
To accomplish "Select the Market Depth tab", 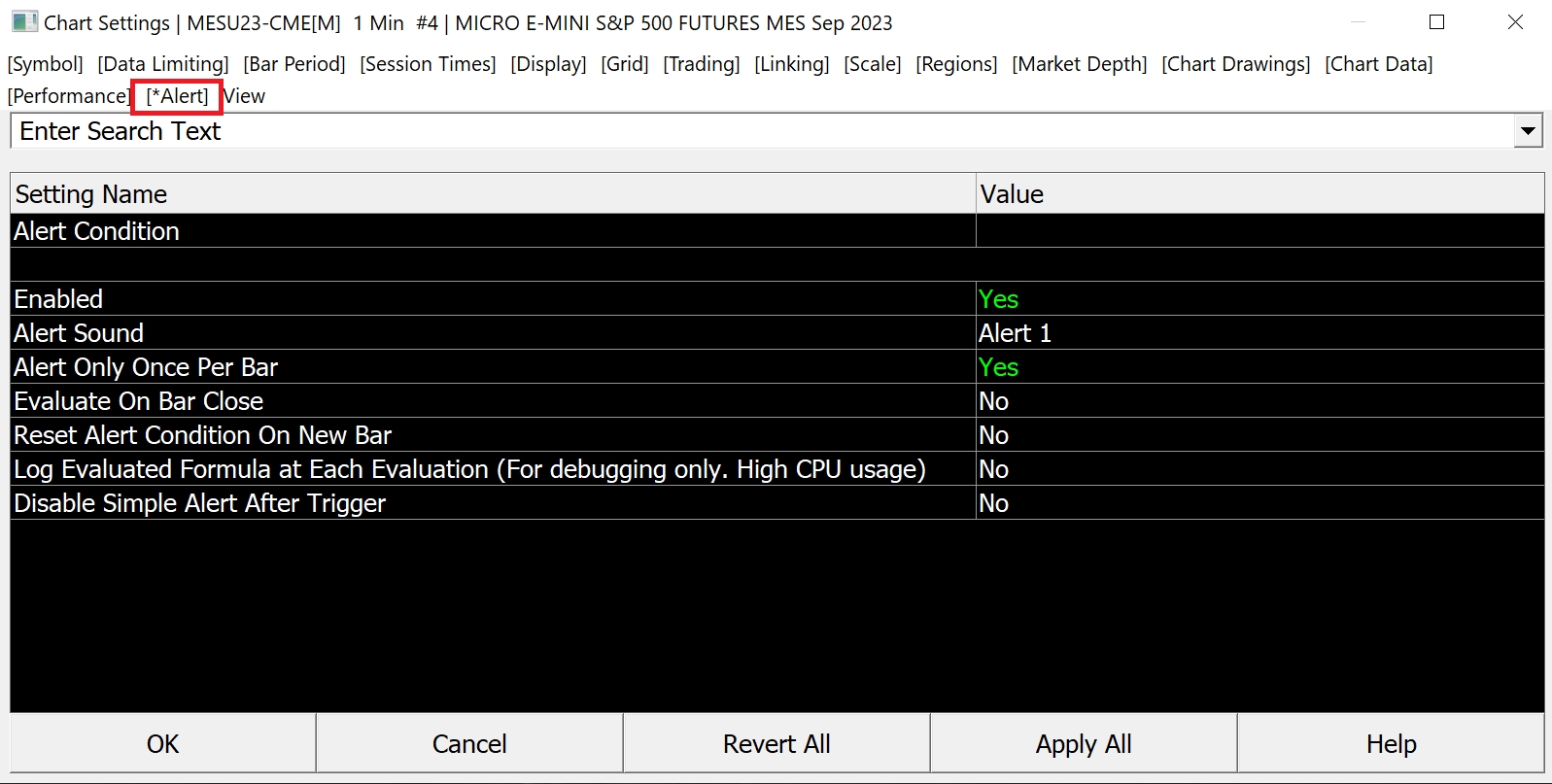I will click(1079, 64).
